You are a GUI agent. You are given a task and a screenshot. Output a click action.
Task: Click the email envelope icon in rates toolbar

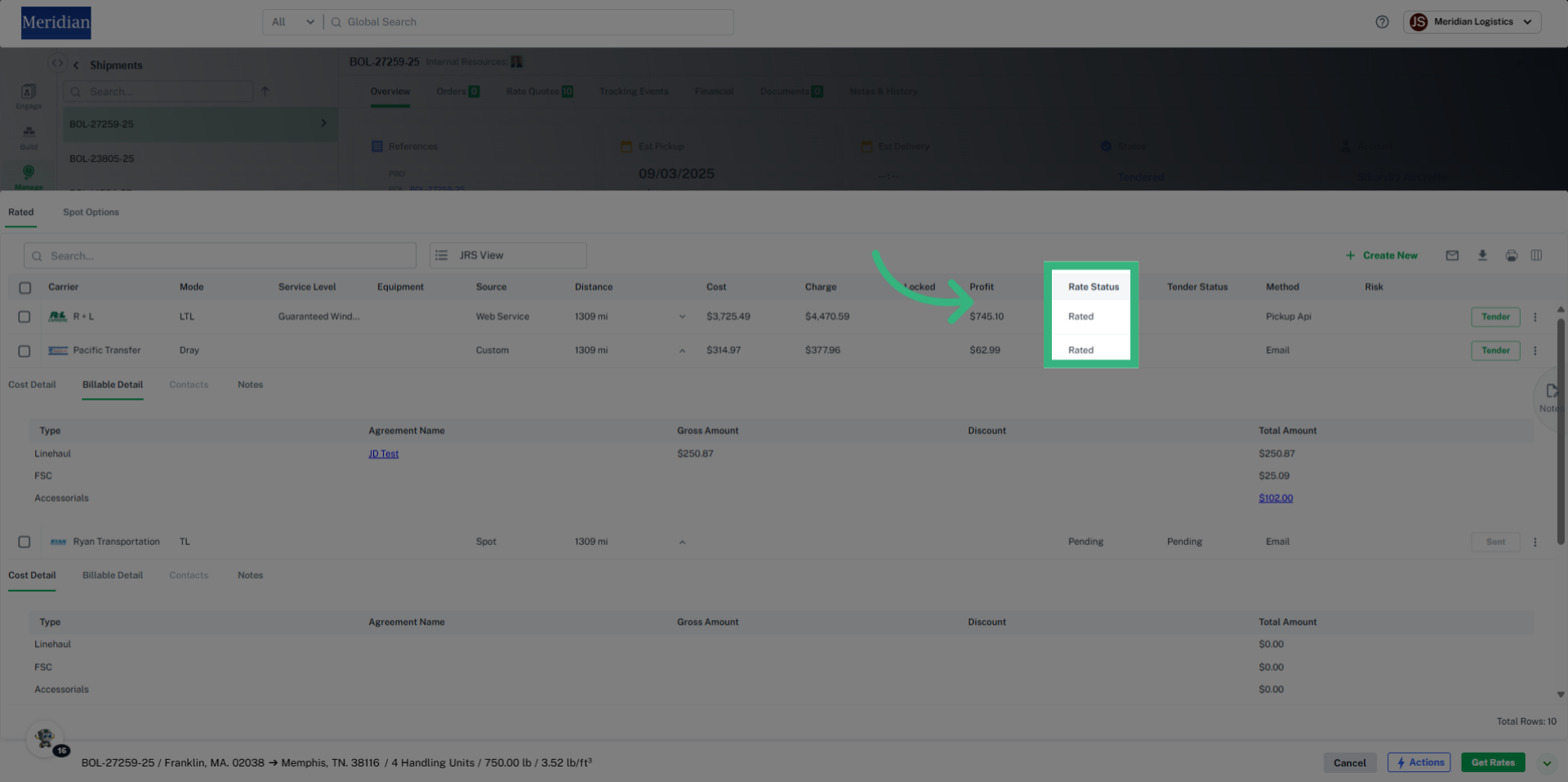tap(1452, 256)
